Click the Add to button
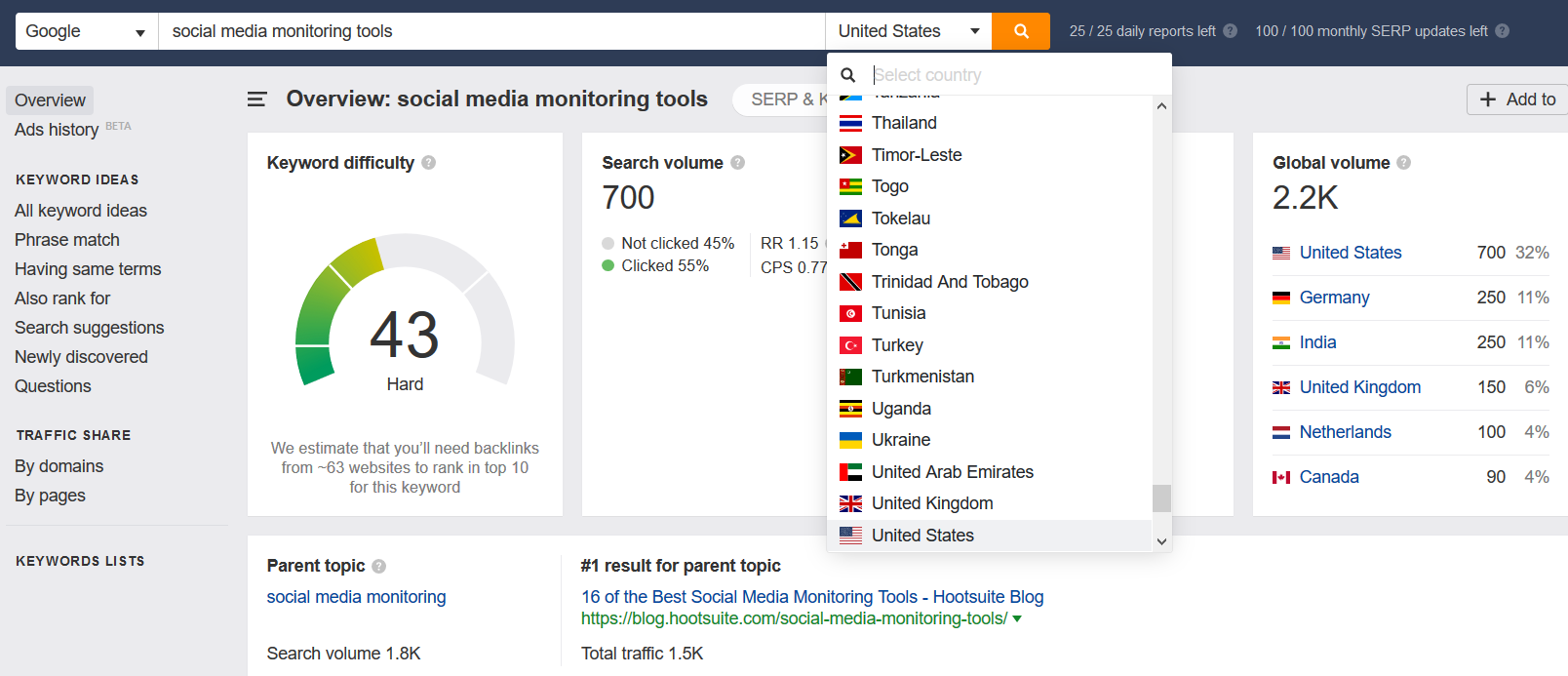Viewport: 1568px width, 676px height. [x=1516, y=99]
